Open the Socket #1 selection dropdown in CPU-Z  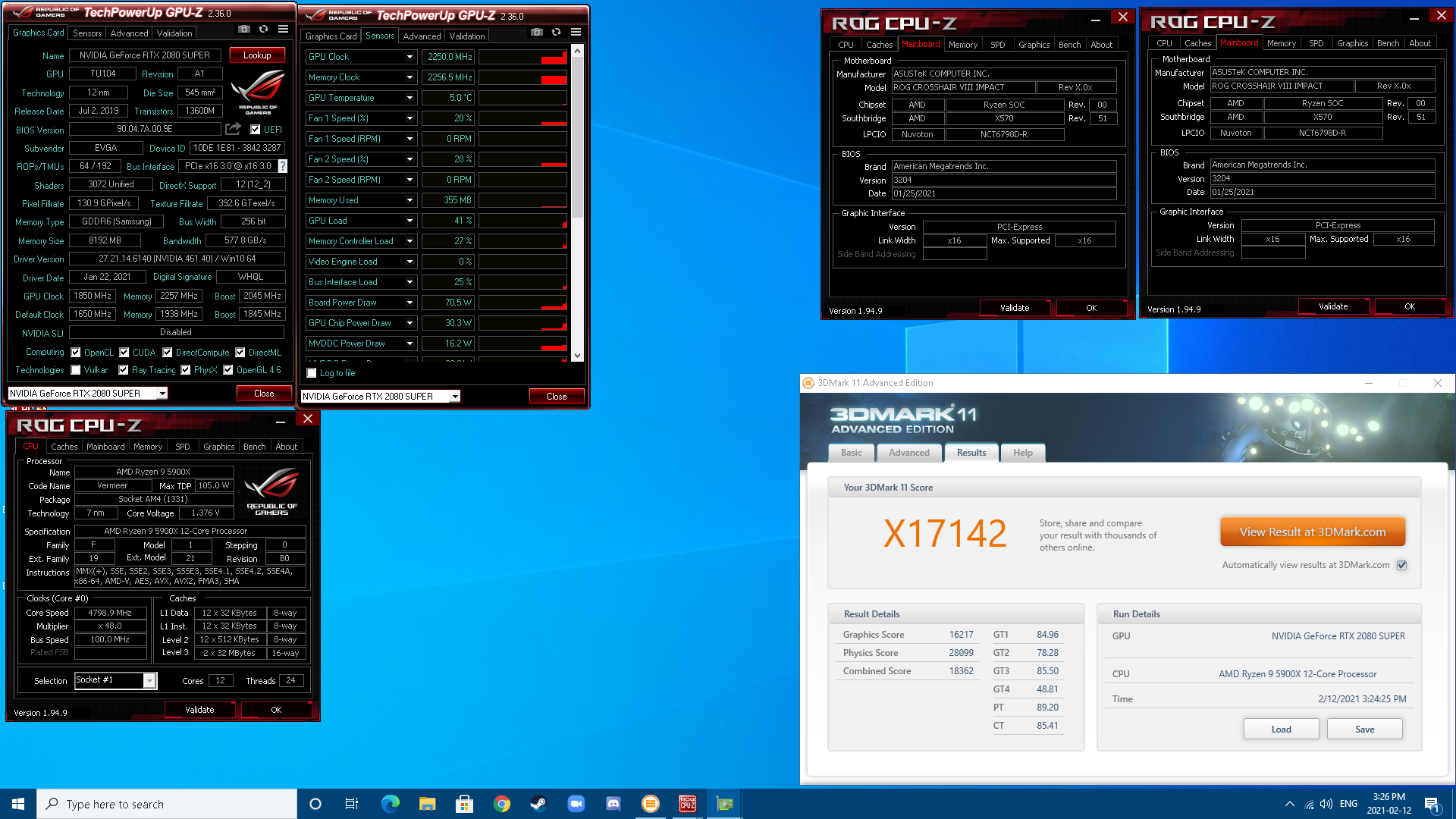pos(149,681)
